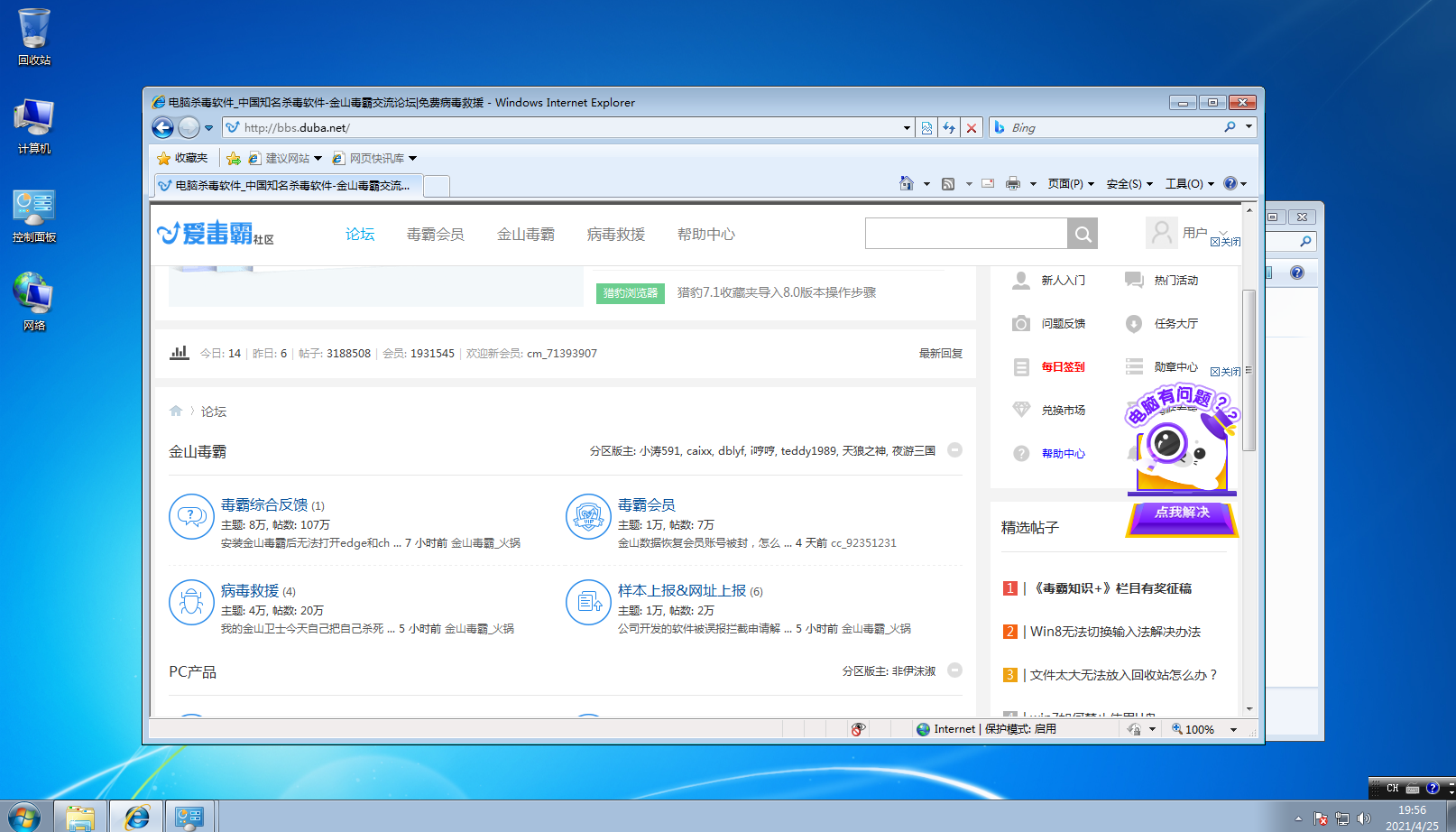1456x832 pixels.
Task: Open recent pages dropdown next to forward button
Action: tap(208, 128)
